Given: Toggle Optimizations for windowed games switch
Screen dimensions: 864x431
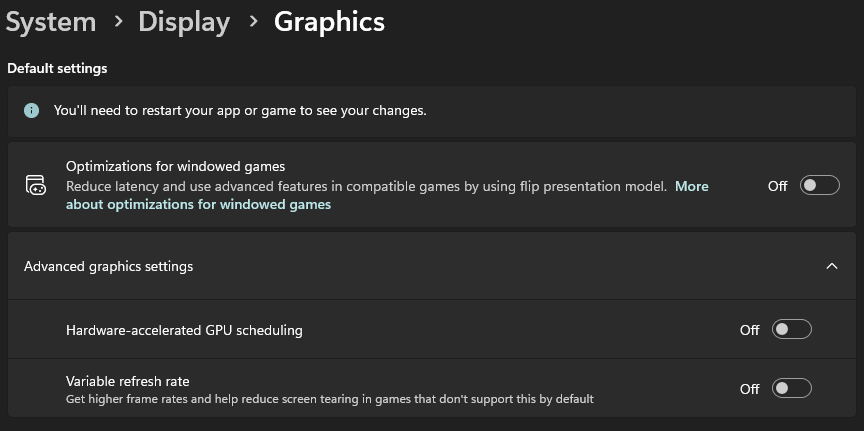Looking at the screenshot, I should [x=819, y=185].
